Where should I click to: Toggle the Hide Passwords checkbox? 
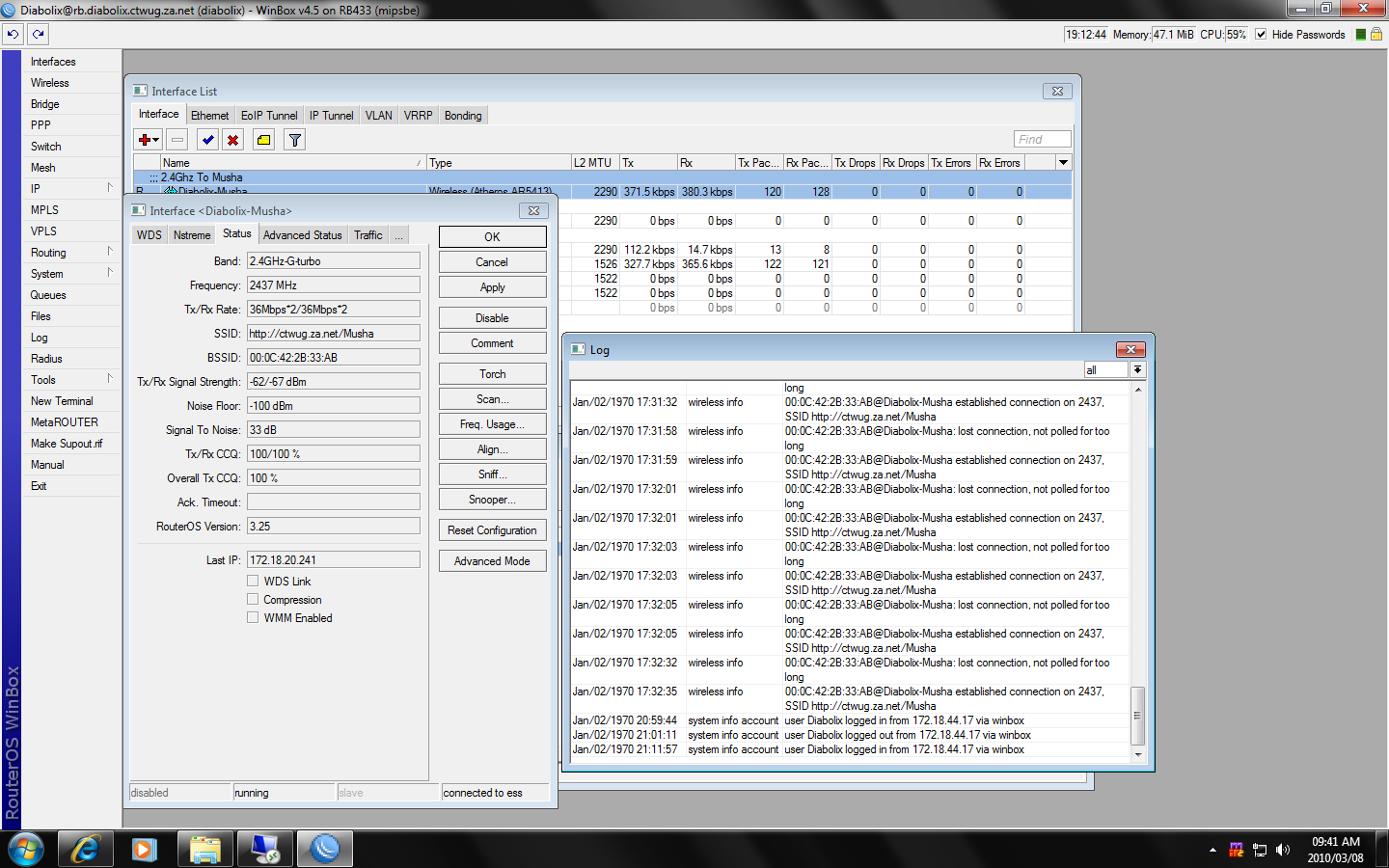coord(1261,34)
